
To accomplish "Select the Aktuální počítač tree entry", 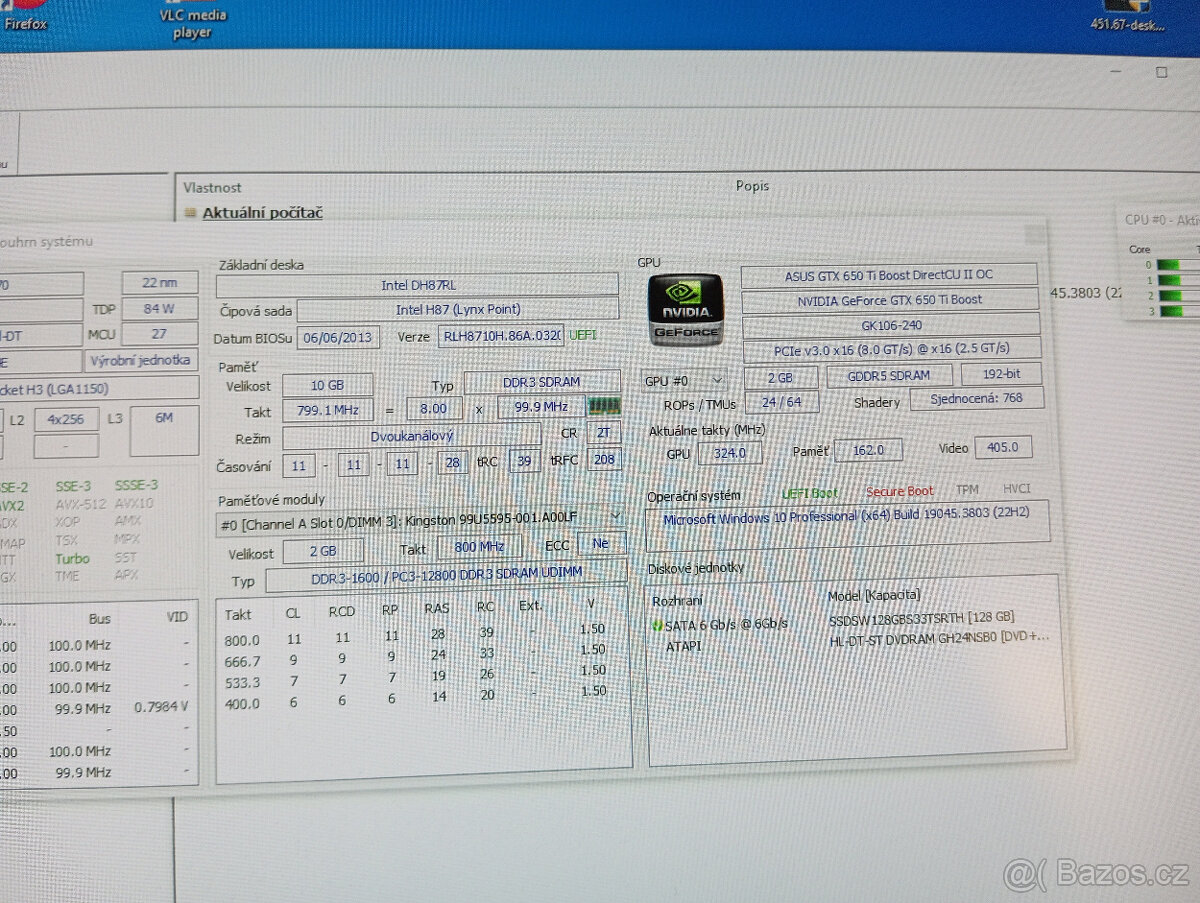I will 262,213.
